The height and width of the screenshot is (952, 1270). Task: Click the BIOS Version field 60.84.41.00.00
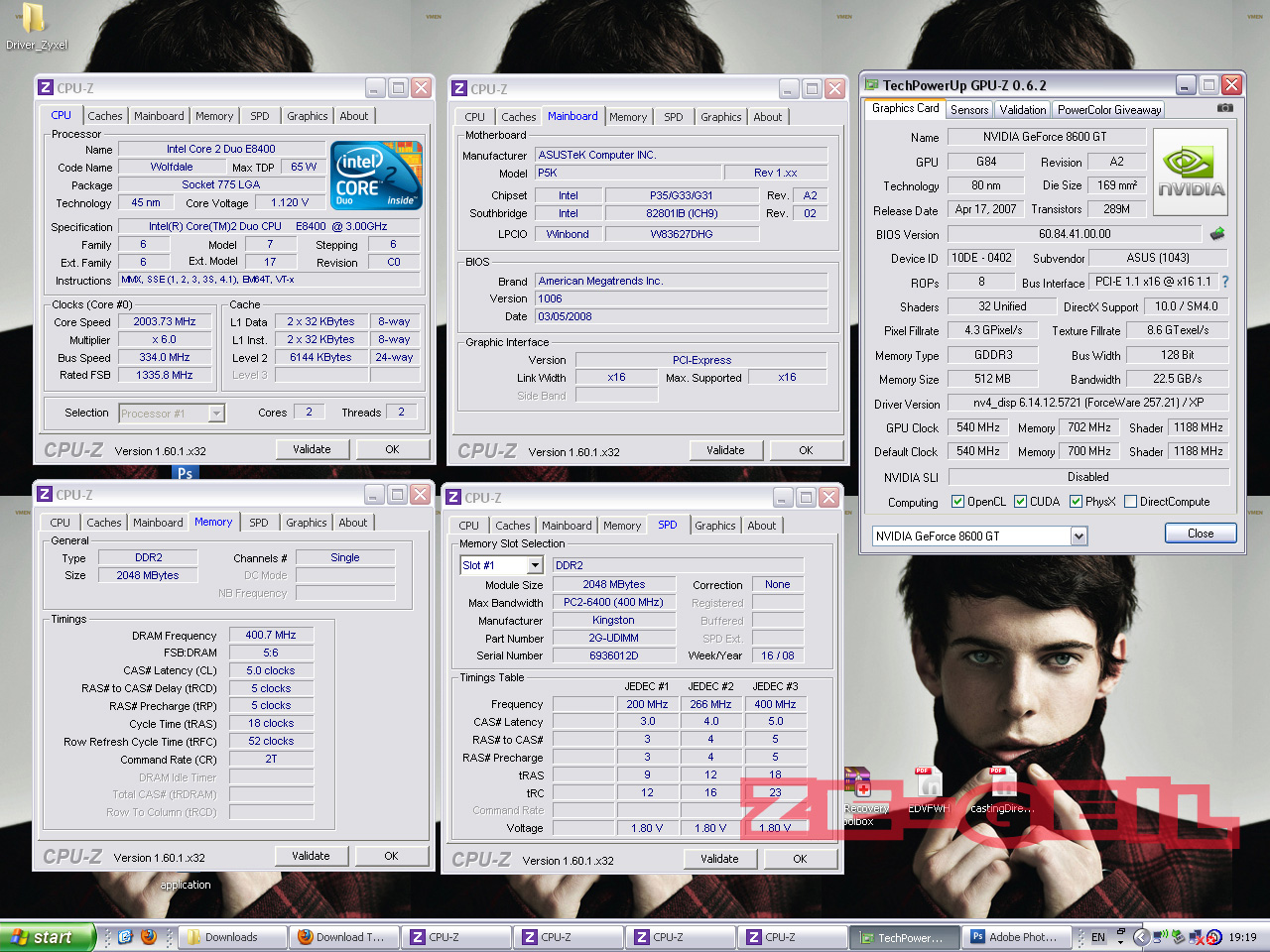tap(1075, 234)
